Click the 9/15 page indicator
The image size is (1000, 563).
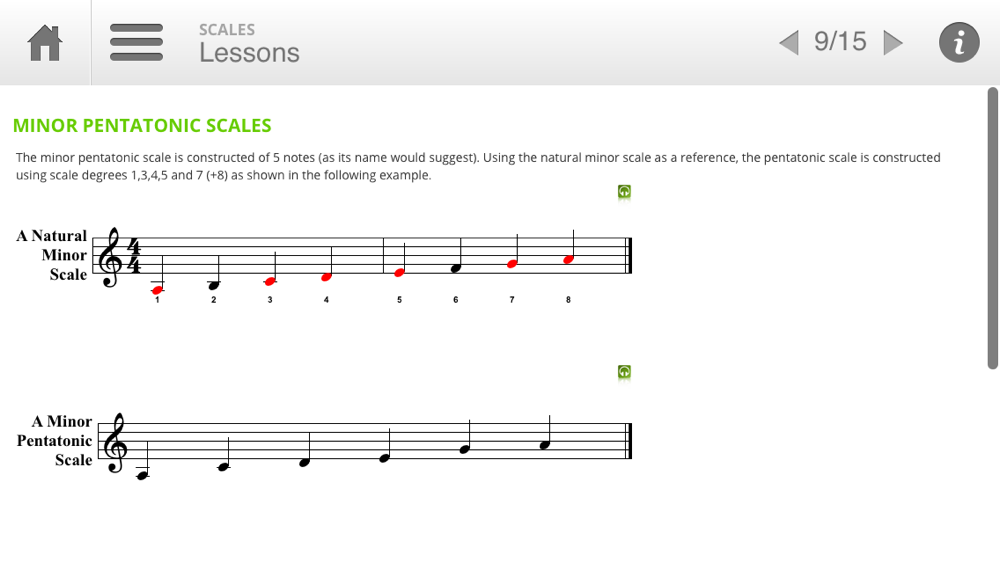(x=840, y=41)
